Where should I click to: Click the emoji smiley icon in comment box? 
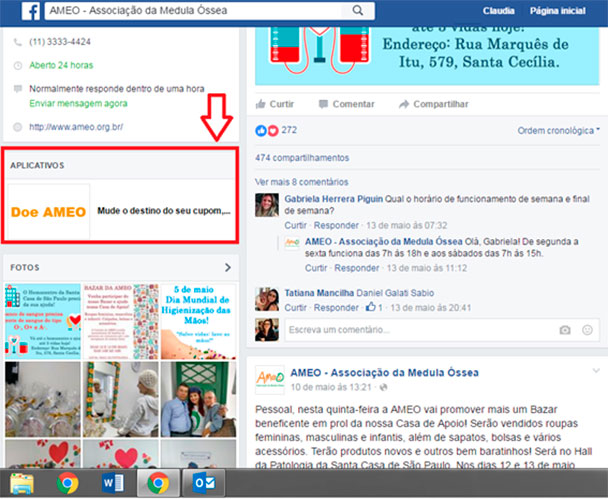pos(587,330)
